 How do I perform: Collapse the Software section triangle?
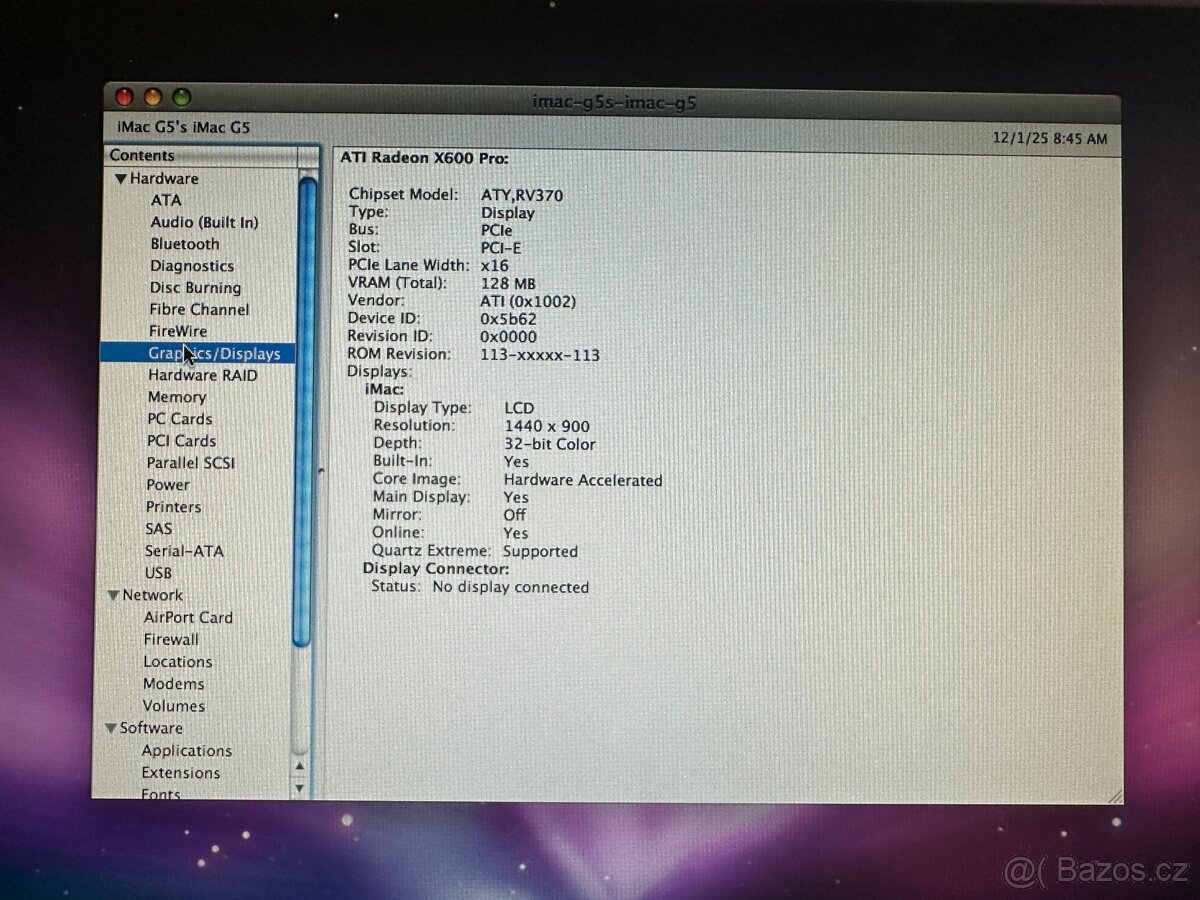111,729
